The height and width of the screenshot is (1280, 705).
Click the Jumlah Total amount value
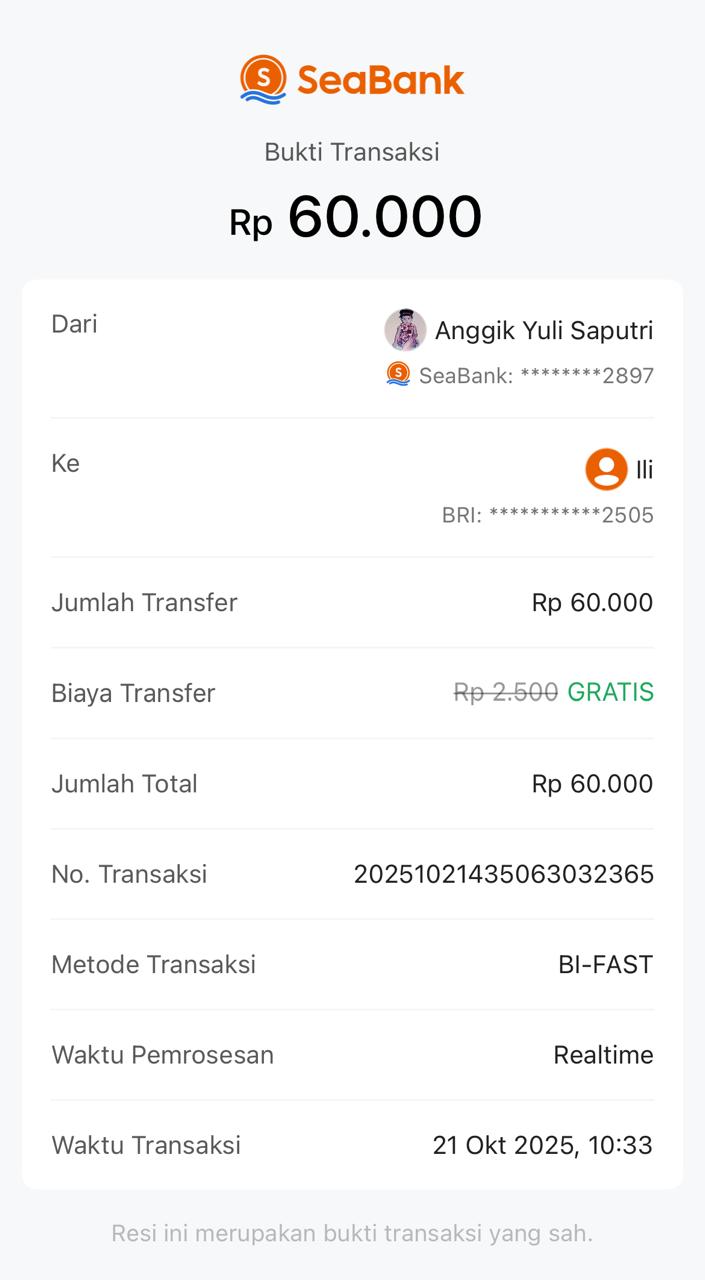[592, 784]
